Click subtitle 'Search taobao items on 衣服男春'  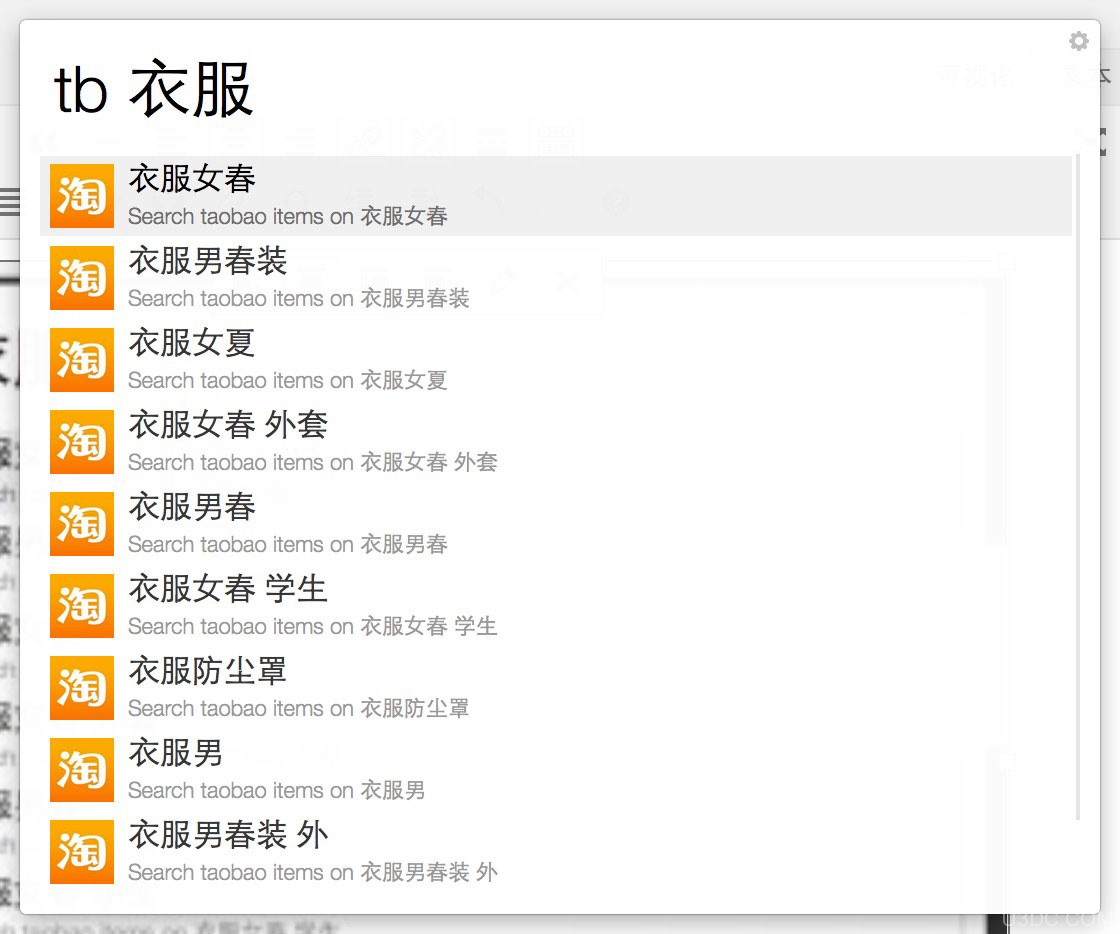[288, 544]
